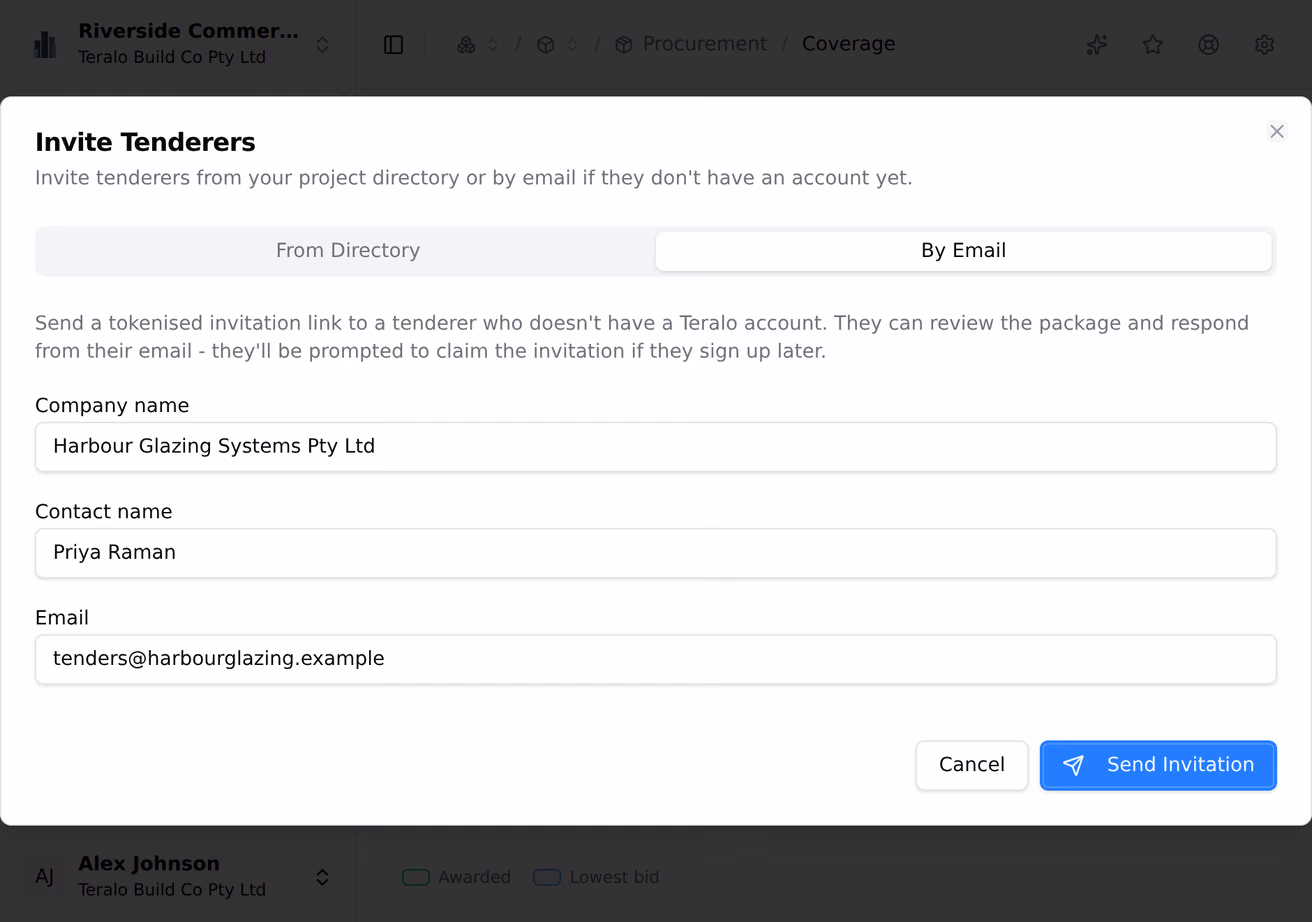Click the Coverage breadcrumb label
Image resolution: width=1312 pixels, height=922 pixels.
848,44
